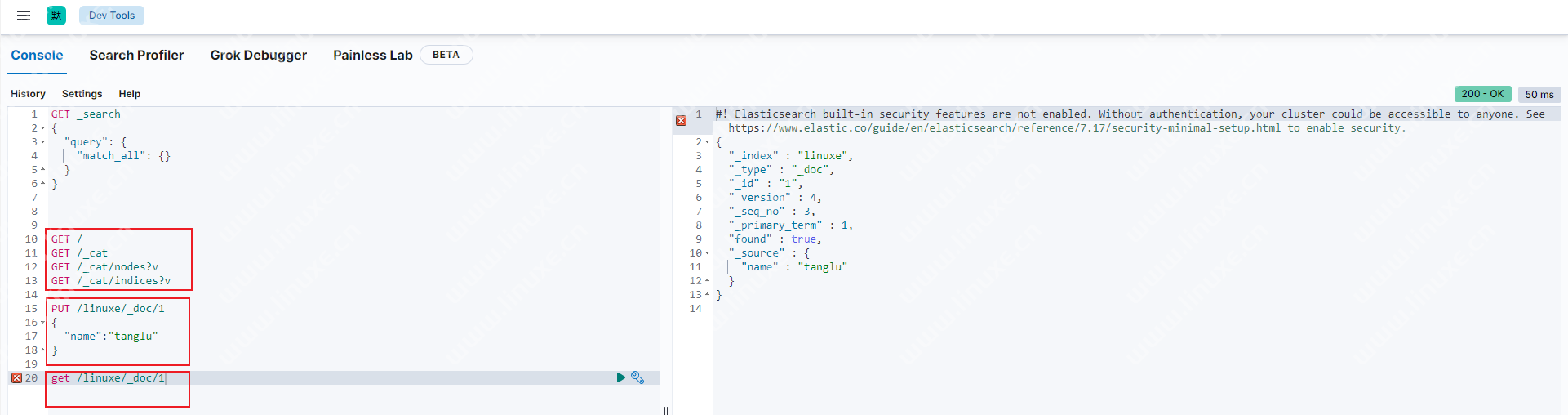Click the "_source" : { response line
1568x415 pixels.
pos(769,253)
